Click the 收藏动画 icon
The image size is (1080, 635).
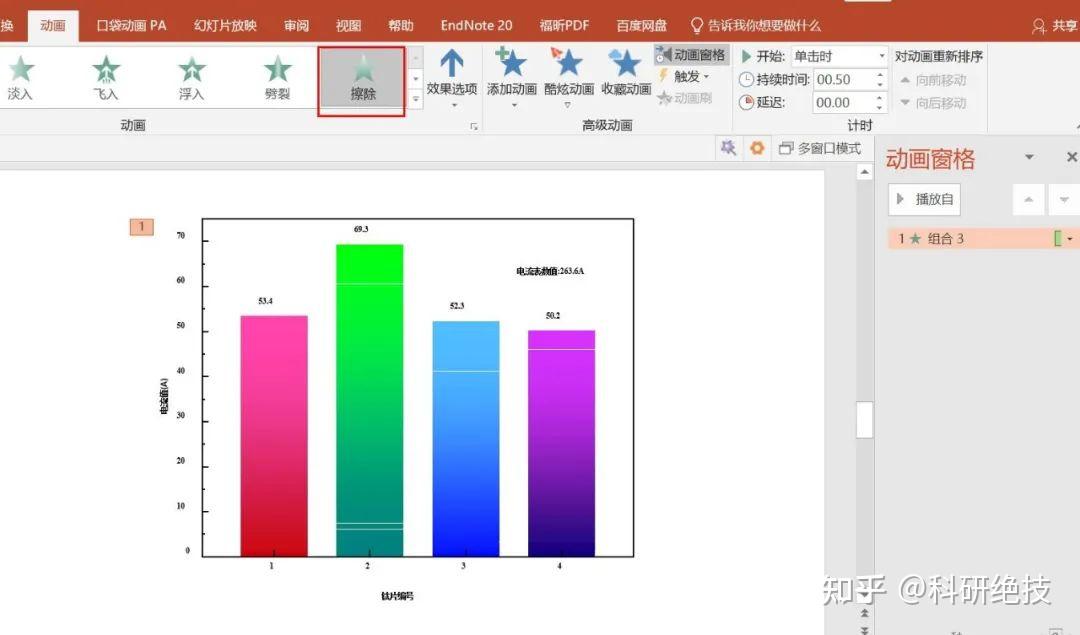[625, 78]
